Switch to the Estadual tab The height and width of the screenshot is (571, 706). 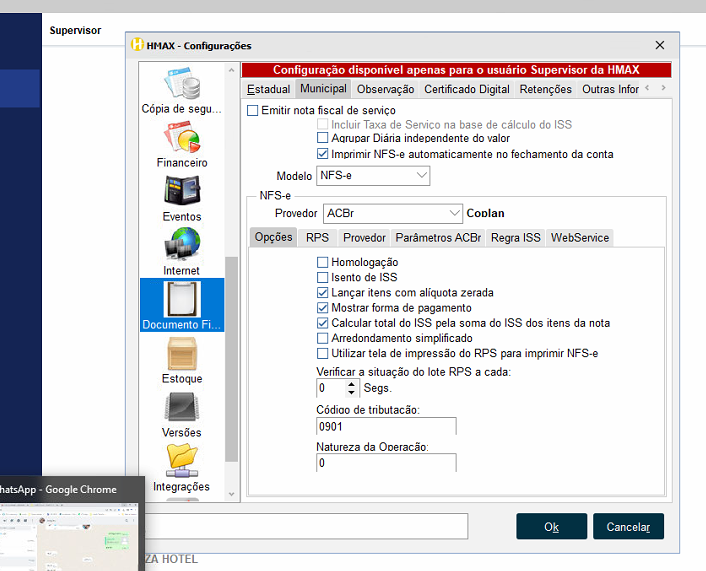[268, 89]
